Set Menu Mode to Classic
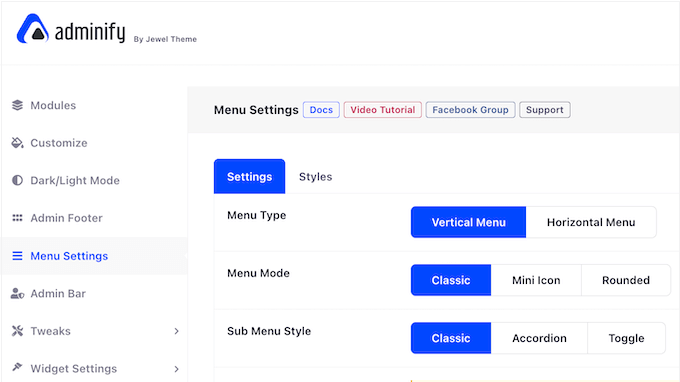Screen dimensions: 680x382 click(x=451, y=280)
